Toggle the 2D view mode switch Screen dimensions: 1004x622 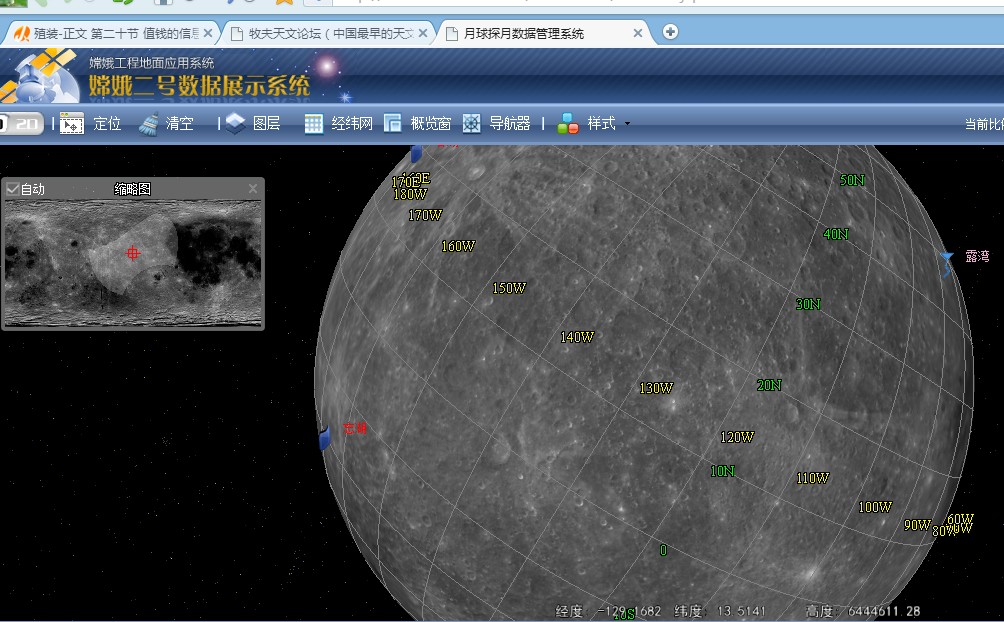(21, 124)
